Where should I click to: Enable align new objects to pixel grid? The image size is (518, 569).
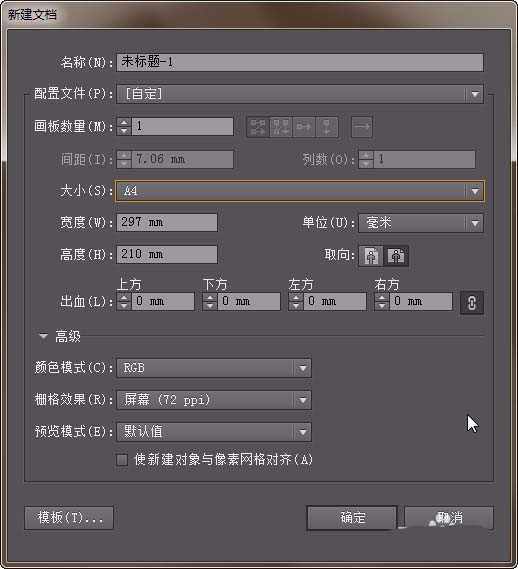tap(122, 460)
